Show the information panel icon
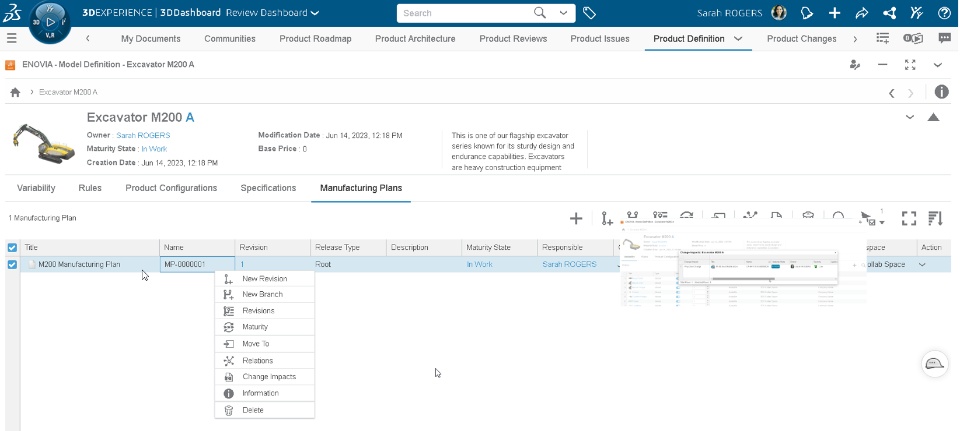960x431 pixels. (x=941, y=92)
